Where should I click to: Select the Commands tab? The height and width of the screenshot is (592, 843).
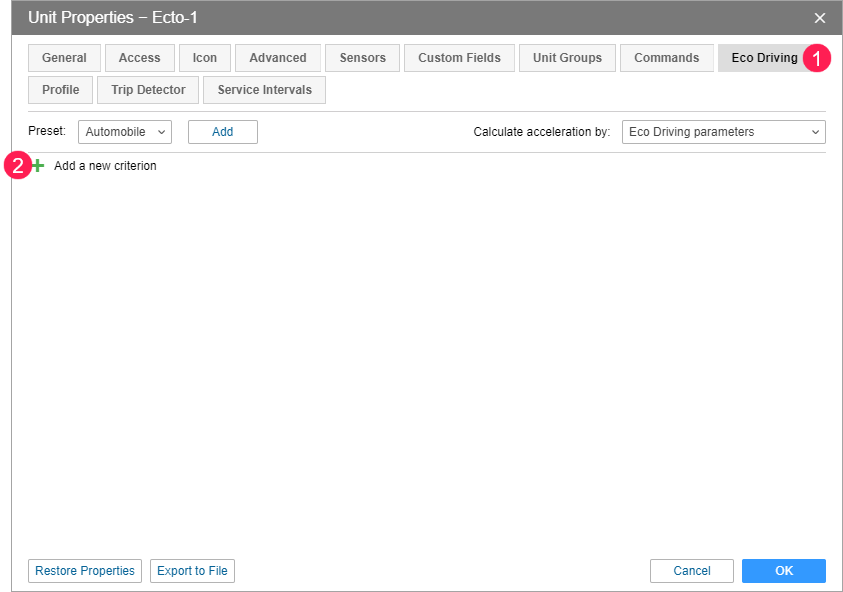[x=666, y=58]
